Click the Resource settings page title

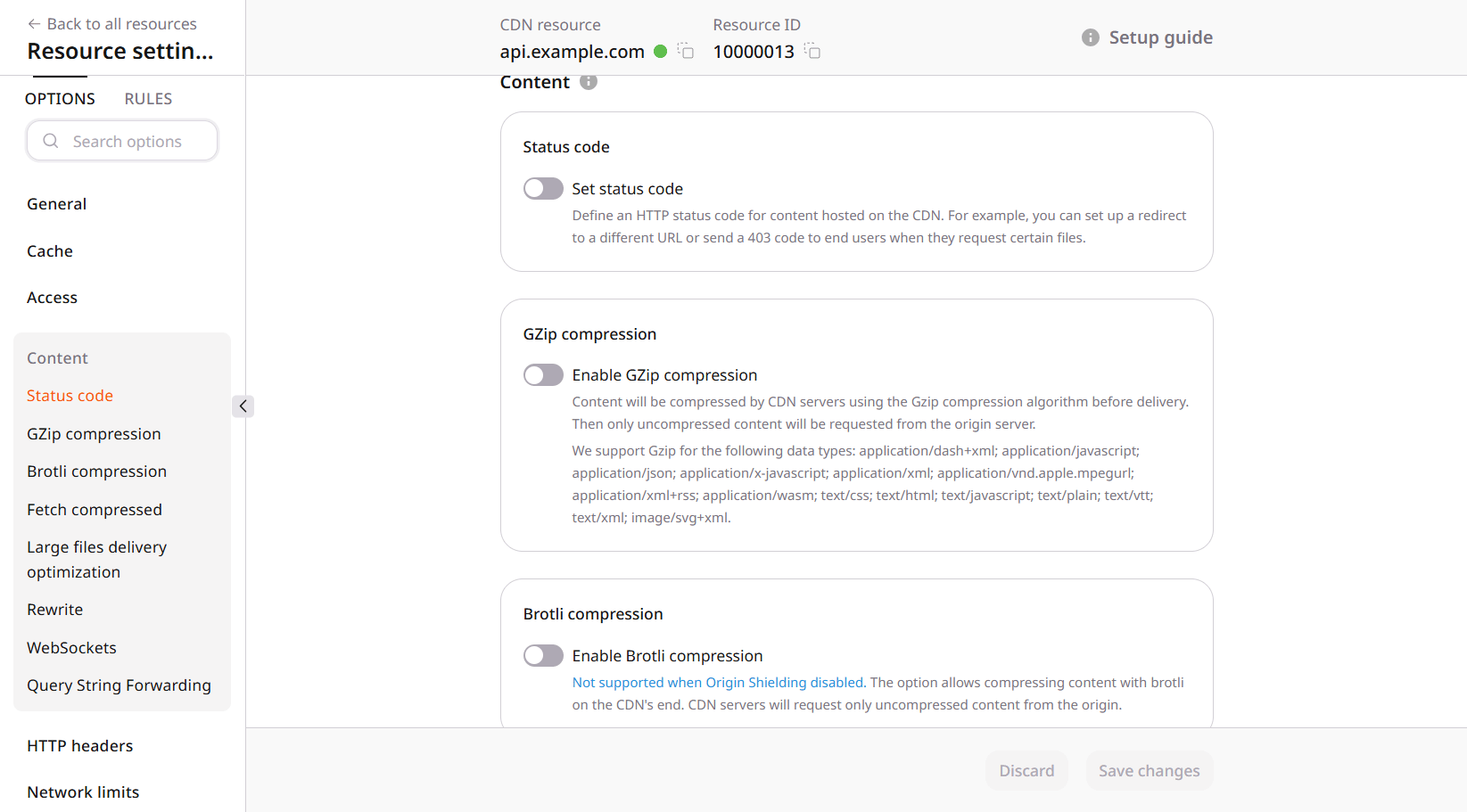click(120, 52)
